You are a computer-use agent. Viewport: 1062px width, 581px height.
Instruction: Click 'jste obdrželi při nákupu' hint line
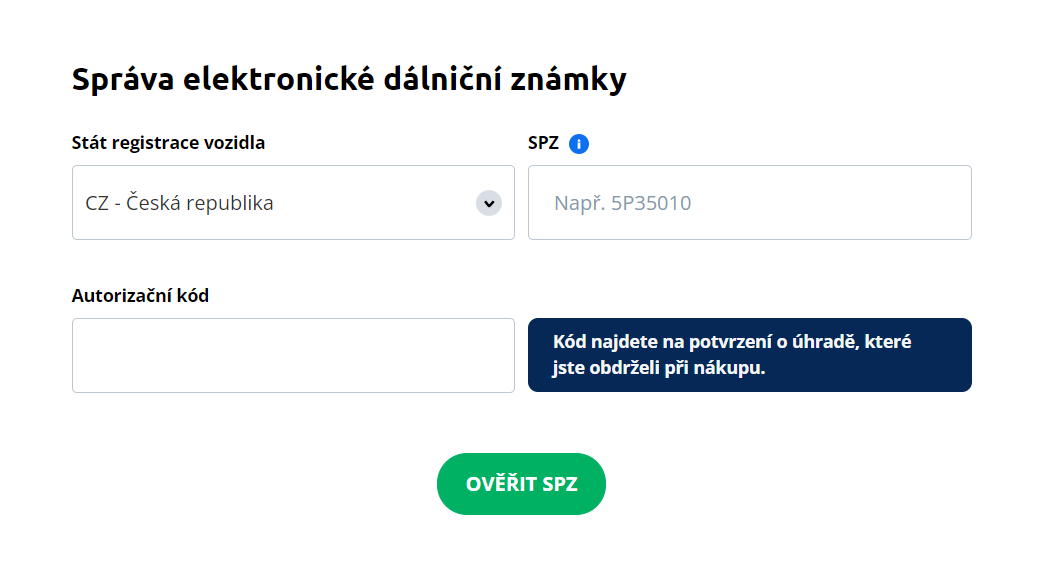(x=658, y=368)
